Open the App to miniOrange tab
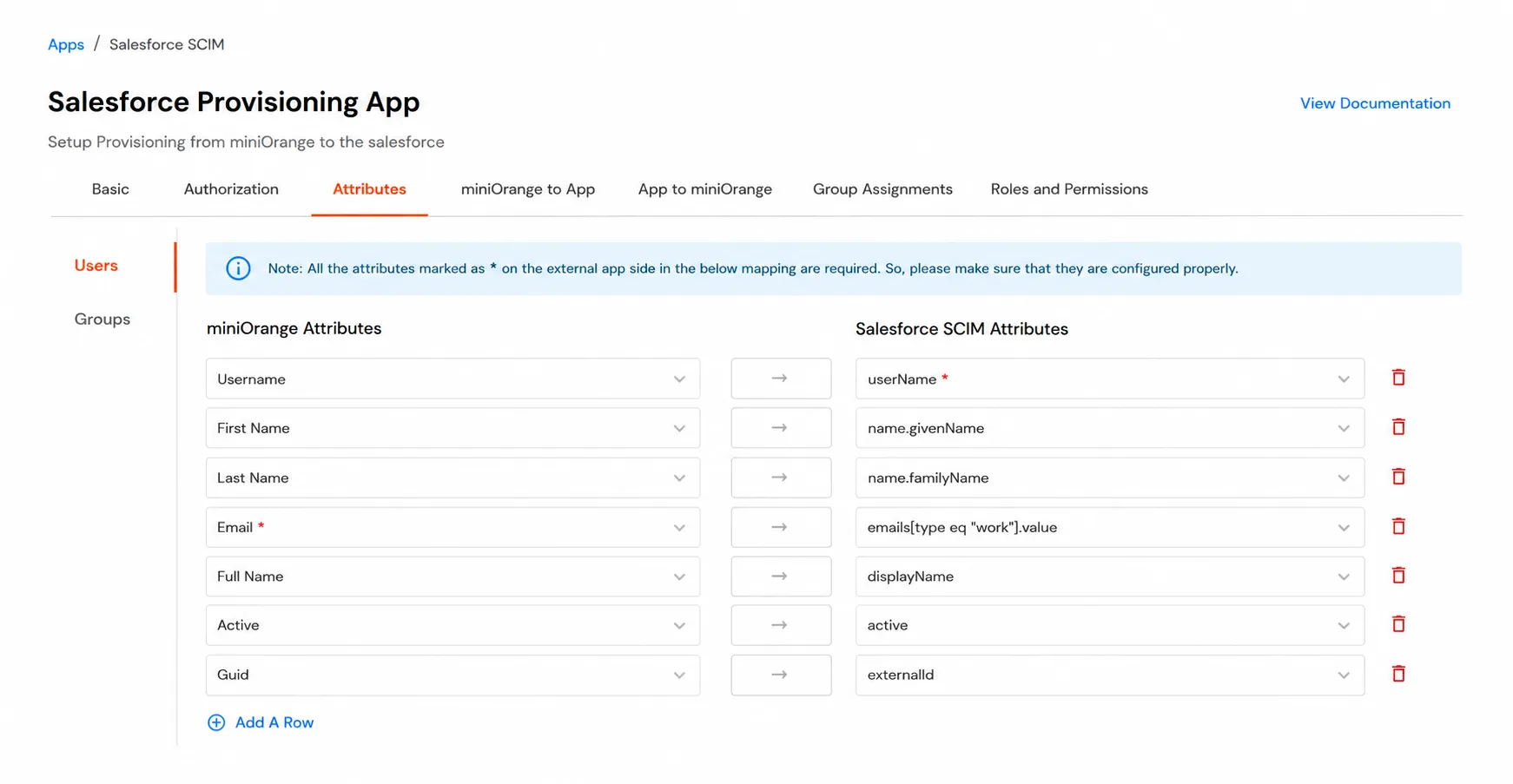1513x784 pixels. point(705,189)
